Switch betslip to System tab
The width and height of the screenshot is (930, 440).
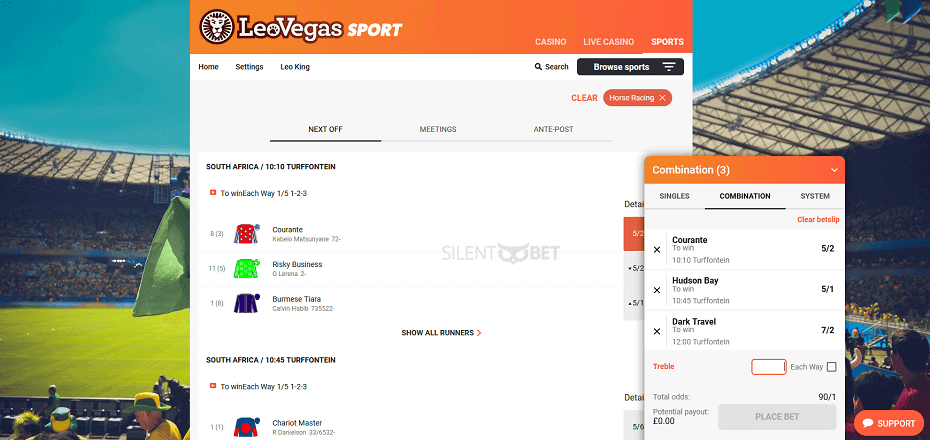pyautogui.click(x=815, y=196)
